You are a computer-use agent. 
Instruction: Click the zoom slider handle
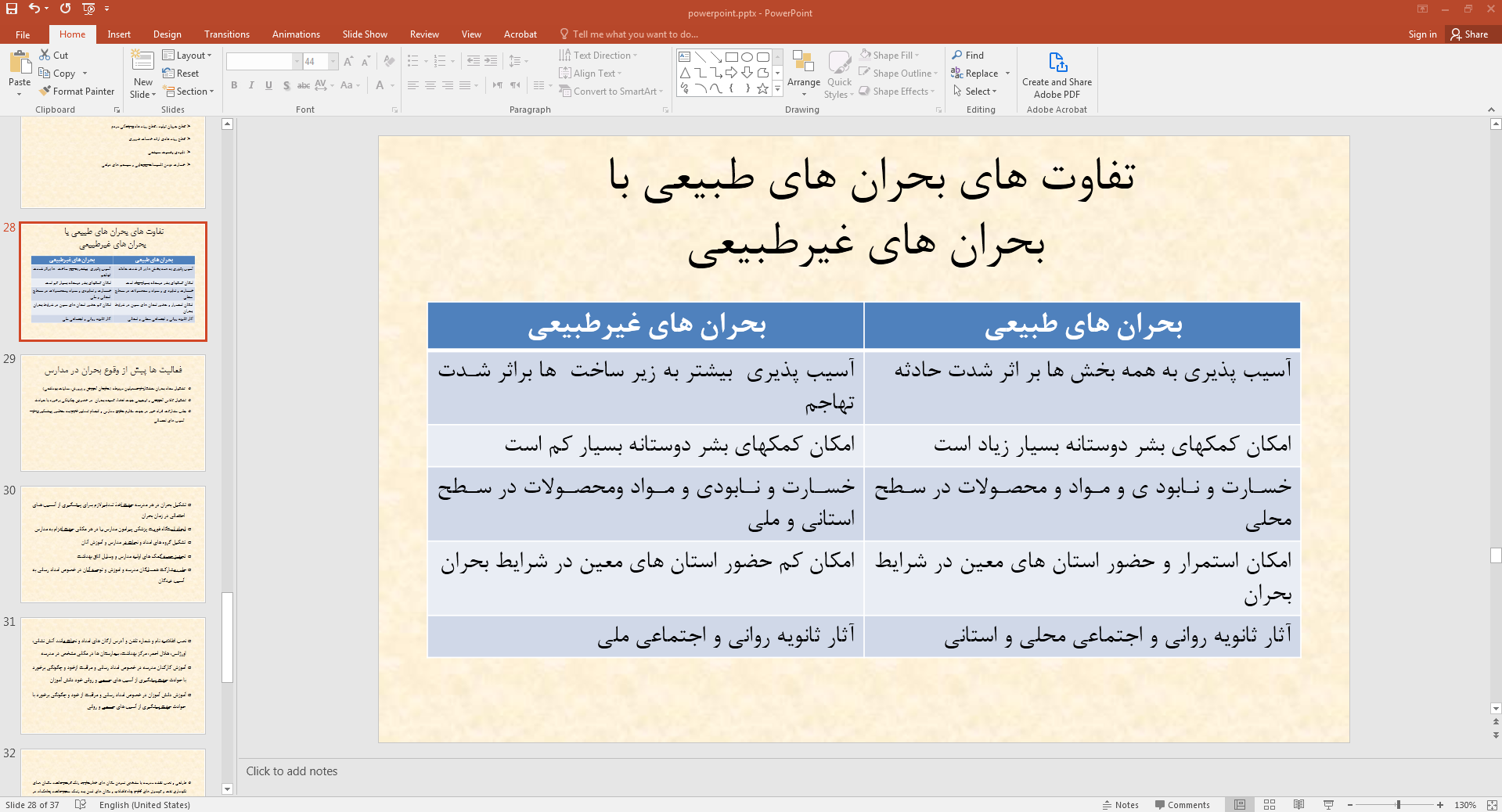pyautogui.click(x=1398, y=804)
